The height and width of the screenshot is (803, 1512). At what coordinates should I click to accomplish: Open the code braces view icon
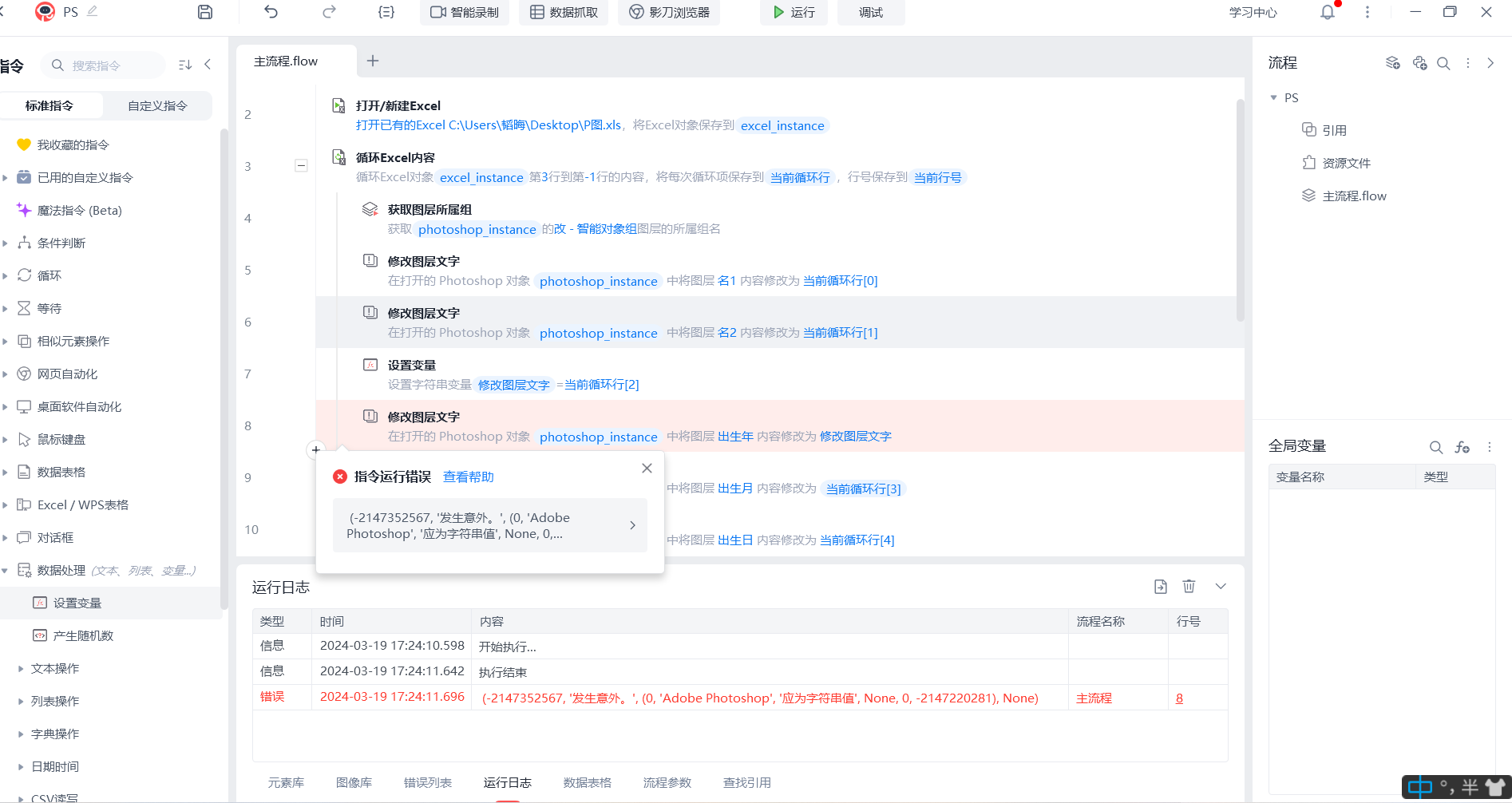(386, 12)
